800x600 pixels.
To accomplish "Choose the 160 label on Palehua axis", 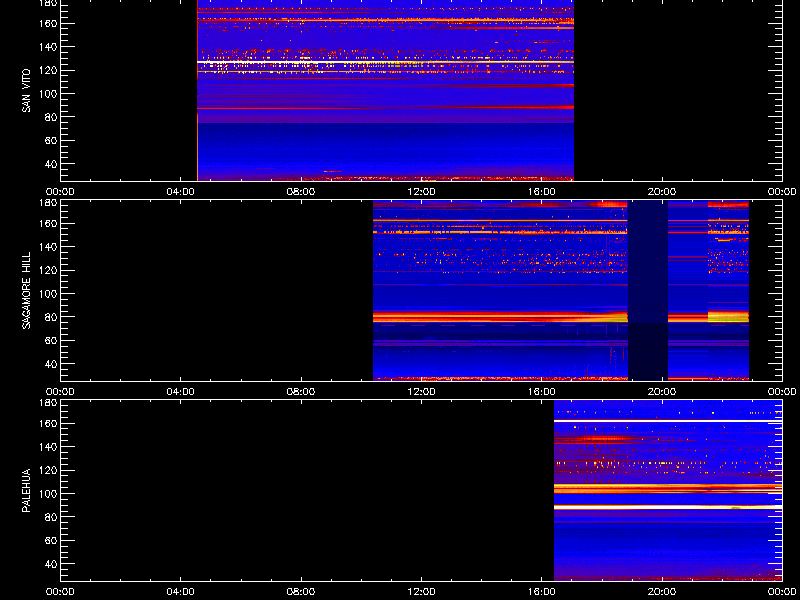I will point(48,423).
